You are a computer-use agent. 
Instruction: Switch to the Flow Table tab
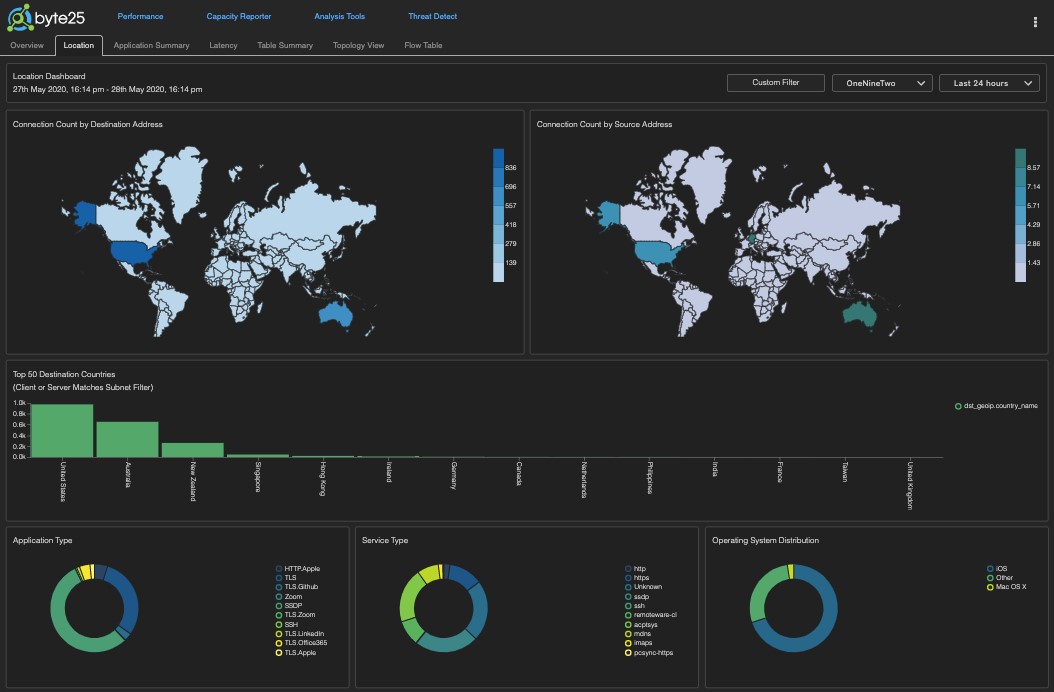click(x=423, y=45)
